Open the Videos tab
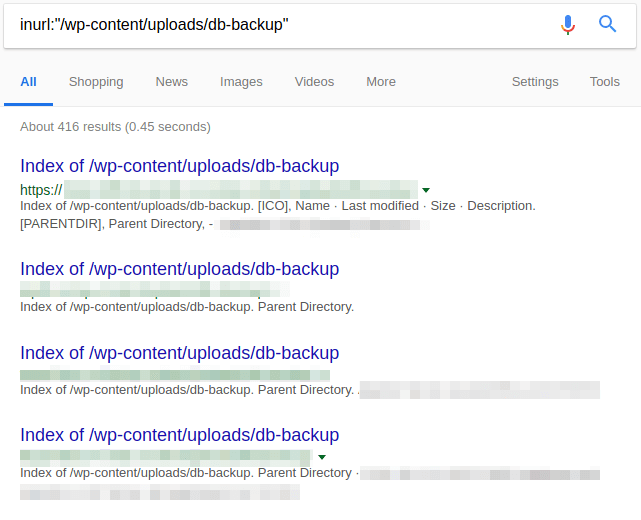This screenshot has height=520, width=641. tap(315, 82)
